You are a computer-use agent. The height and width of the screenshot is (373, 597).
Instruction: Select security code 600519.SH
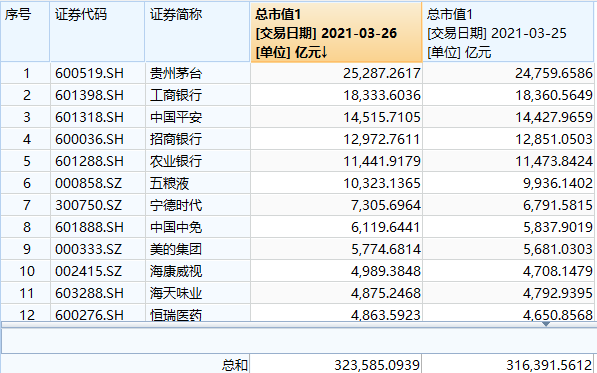[x=89, y=73]
